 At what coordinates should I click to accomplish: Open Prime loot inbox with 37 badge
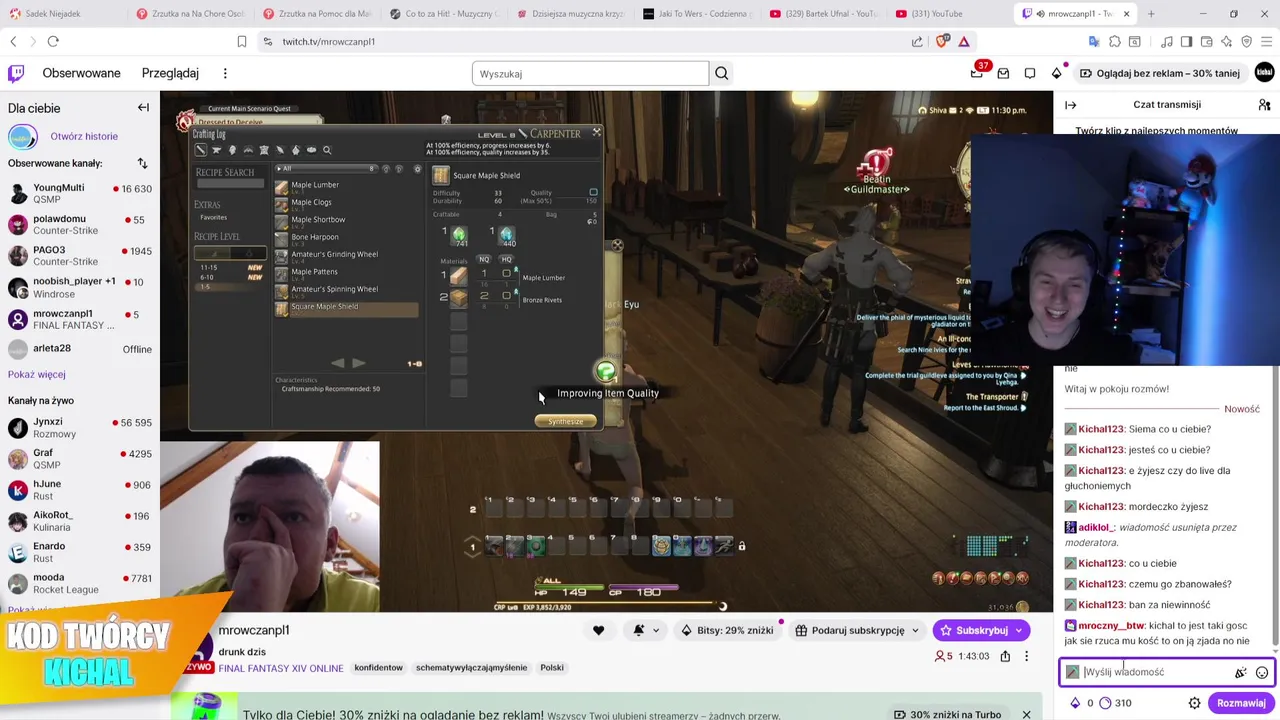(x=977, y=73)
